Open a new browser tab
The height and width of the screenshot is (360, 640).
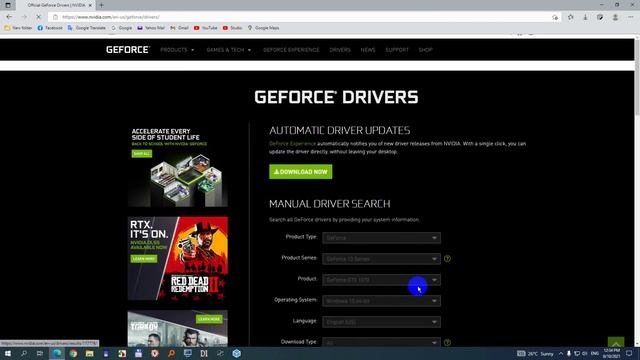pyautogui.click(x=101, y=5)
